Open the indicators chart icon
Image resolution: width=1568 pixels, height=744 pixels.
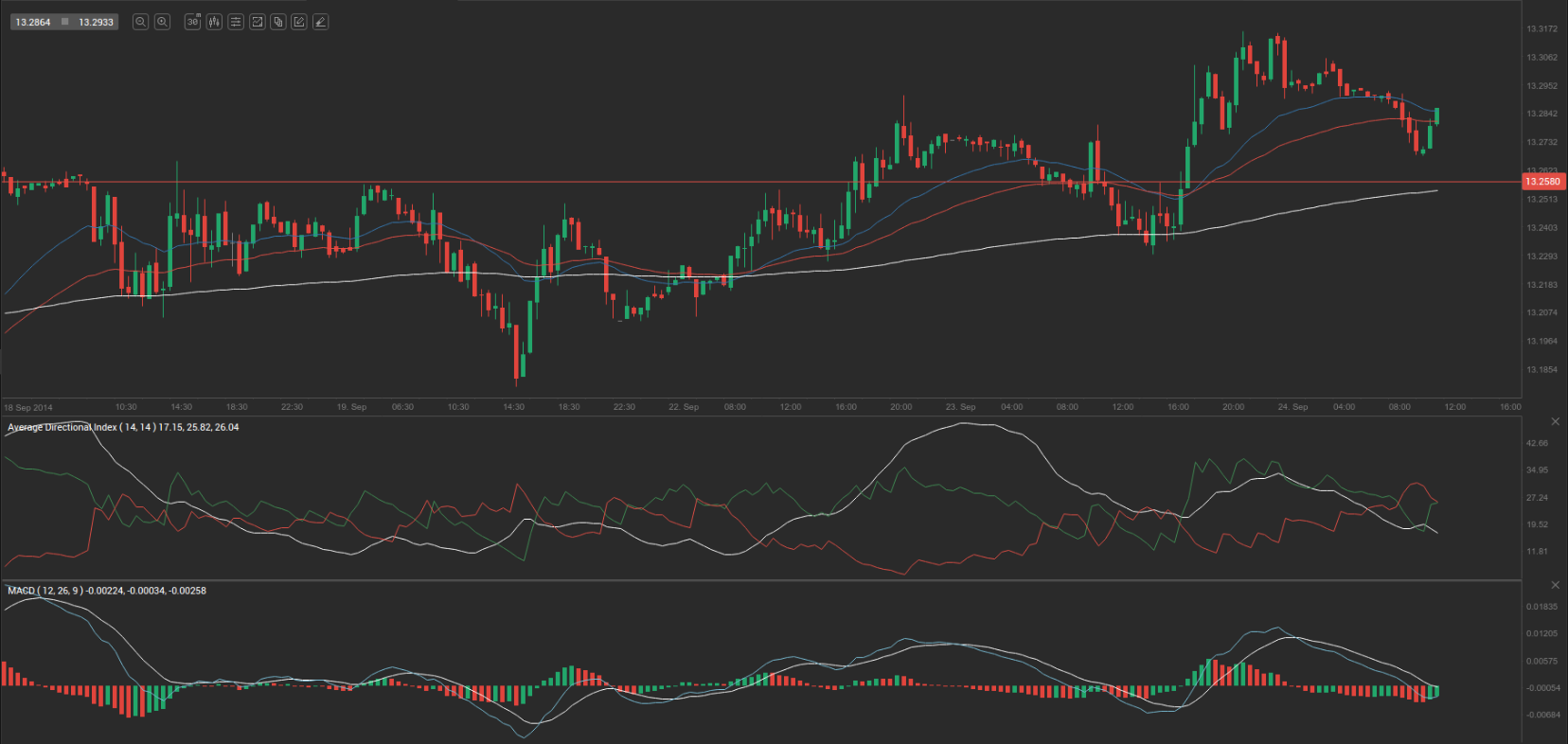tap(257, 22)
